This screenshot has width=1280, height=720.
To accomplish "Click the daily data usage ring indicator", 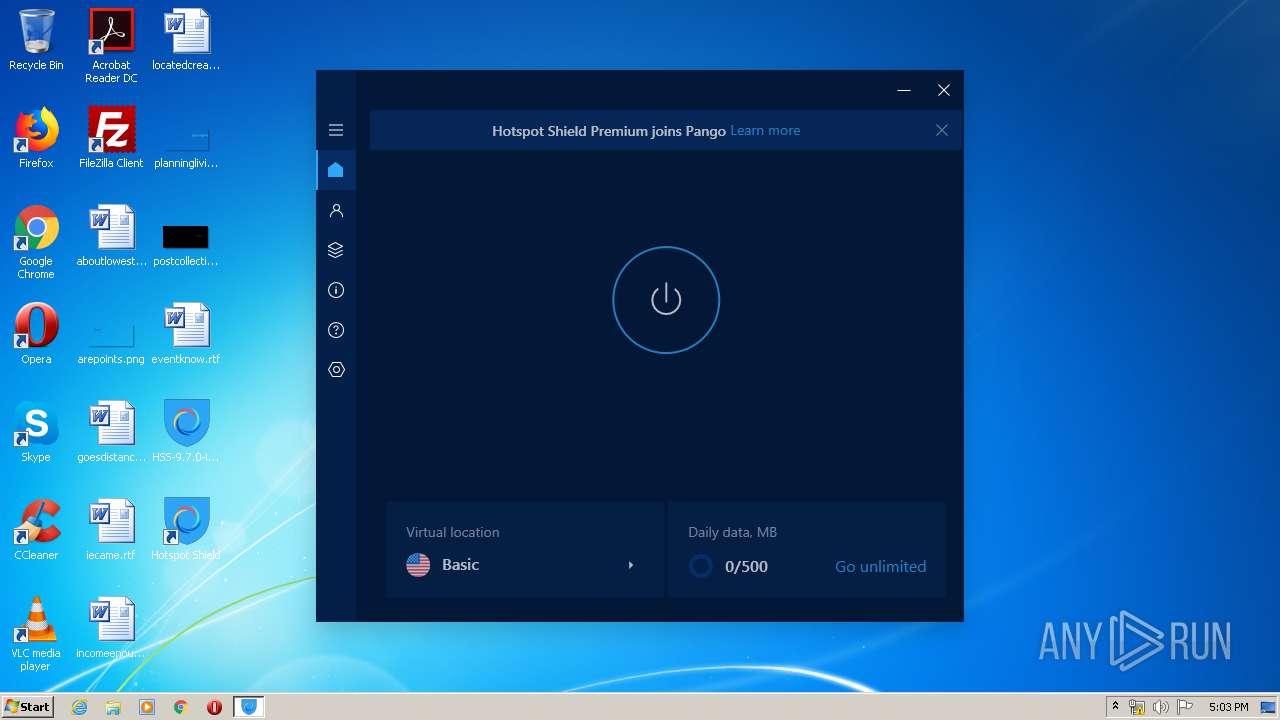I will [x=701, y=566].
